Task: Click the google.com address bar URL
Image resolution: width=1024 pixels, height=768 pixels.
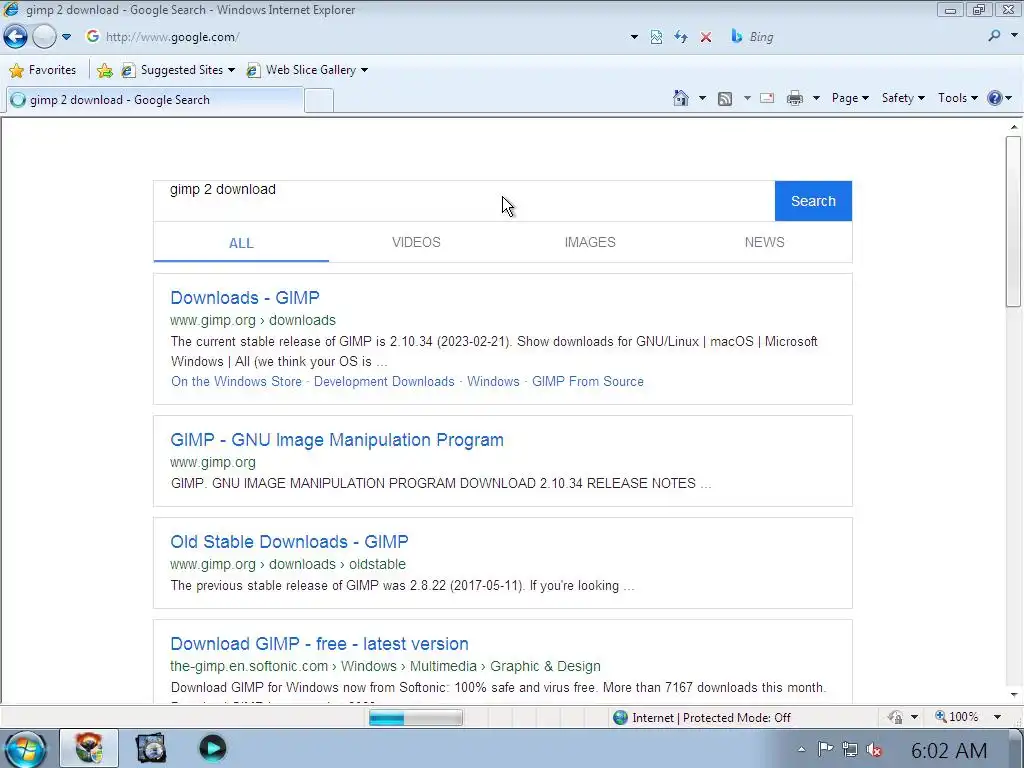Action: tap(172, 37)
